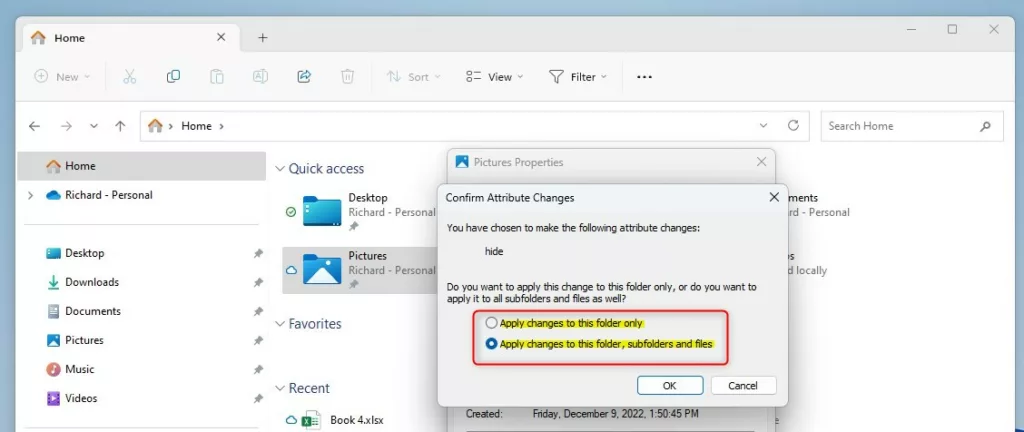Open the New dropdown menu
The height and width of the screenshot is (432, 1024).
[62, 77]
